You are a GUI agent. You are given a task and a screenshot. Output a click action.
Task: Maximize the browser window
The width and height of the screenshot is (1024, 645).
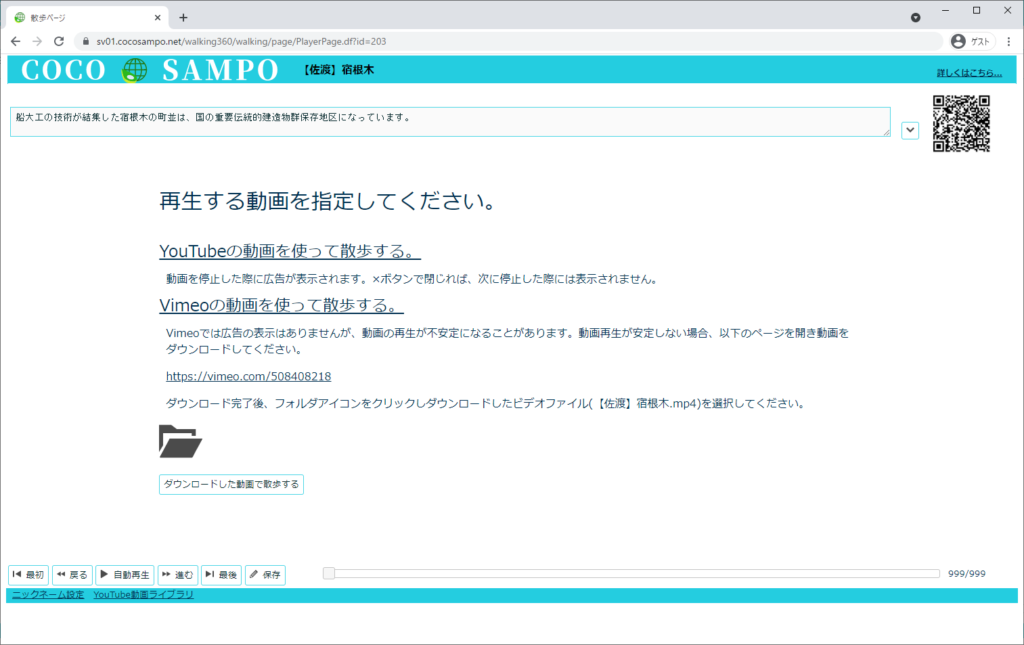click(976, 10)
